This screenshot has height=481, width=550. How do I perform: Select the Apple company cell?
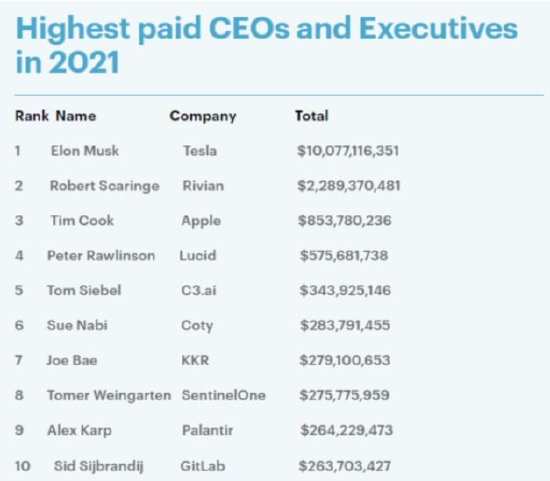[201, 221]
